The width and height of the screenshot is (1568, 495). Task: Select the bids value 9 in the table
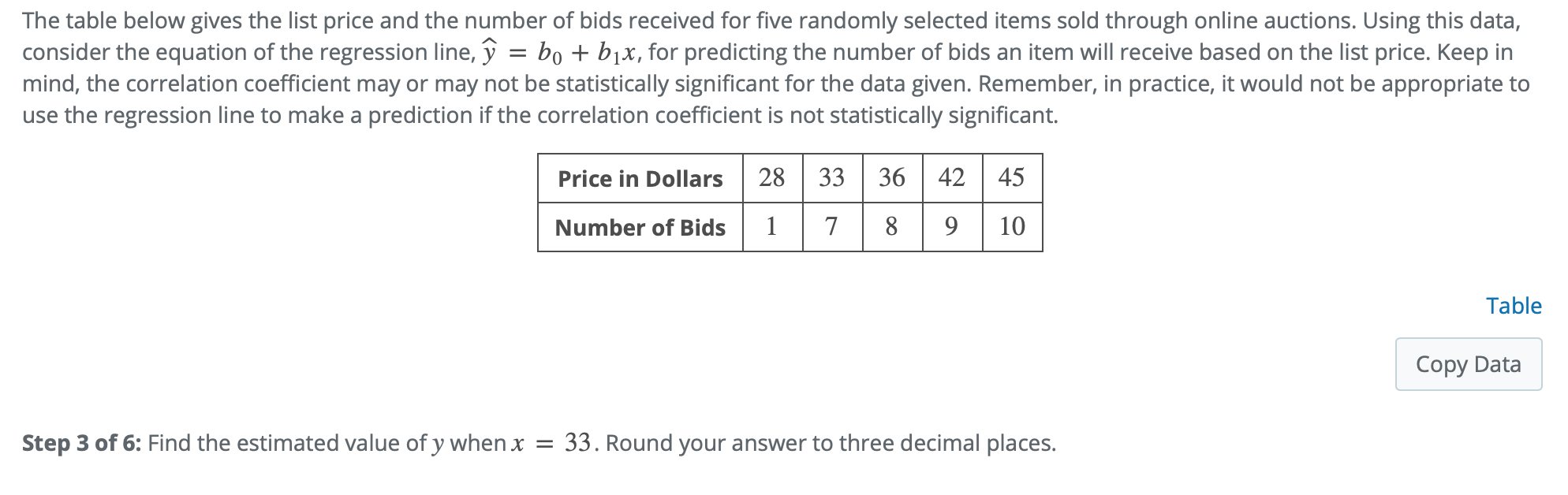tap(950, 228)
